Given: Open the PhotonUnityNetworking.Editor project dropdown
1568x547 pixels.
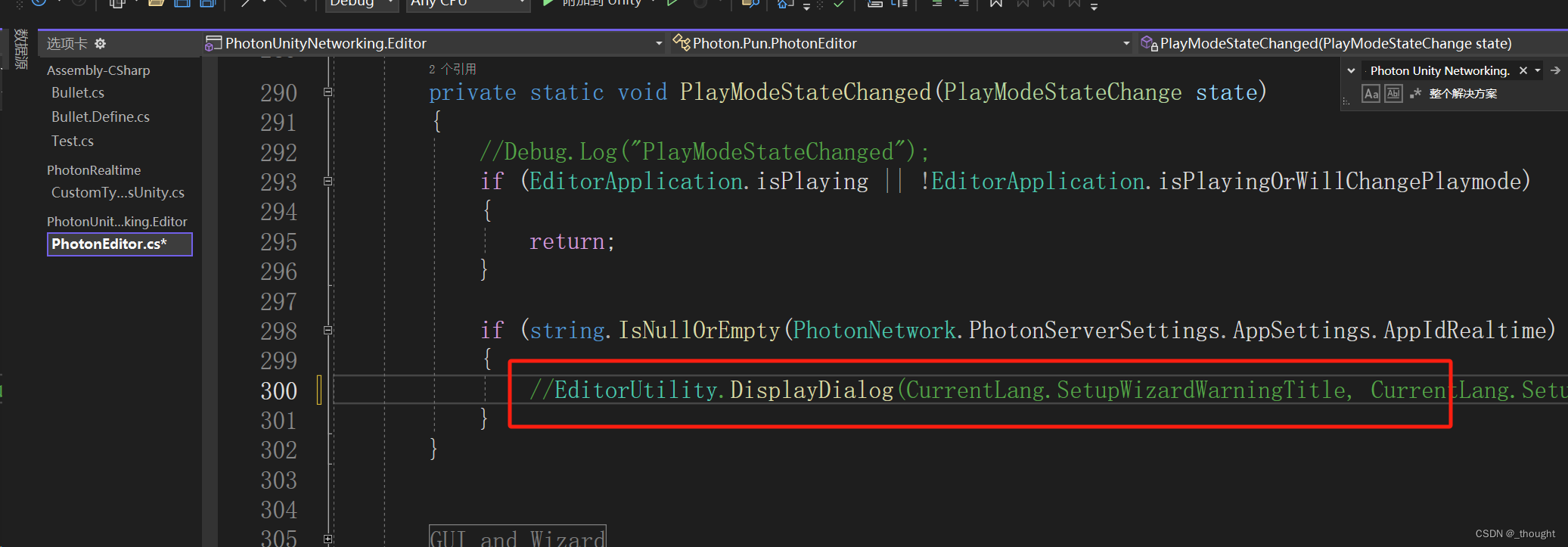Looking at the screenshot, I should pos(434,43).
